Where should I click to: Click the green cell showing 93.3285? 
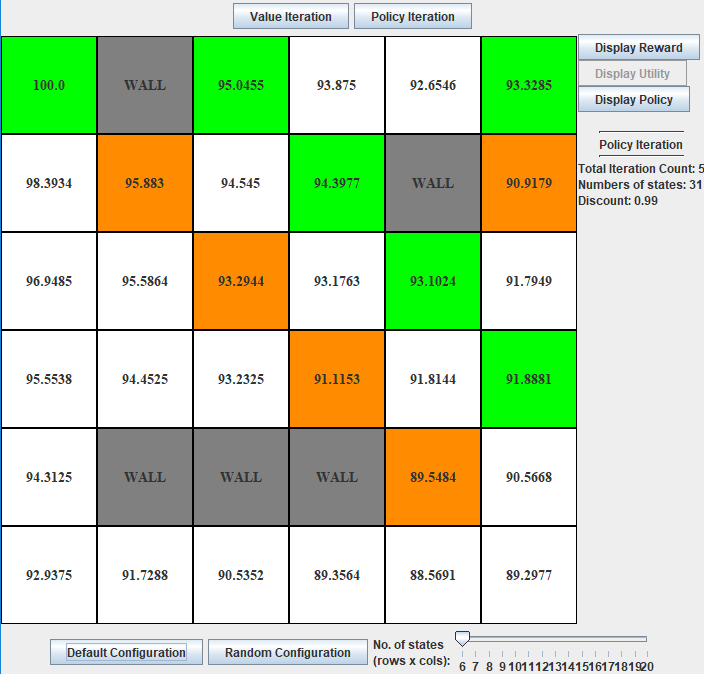529,86
